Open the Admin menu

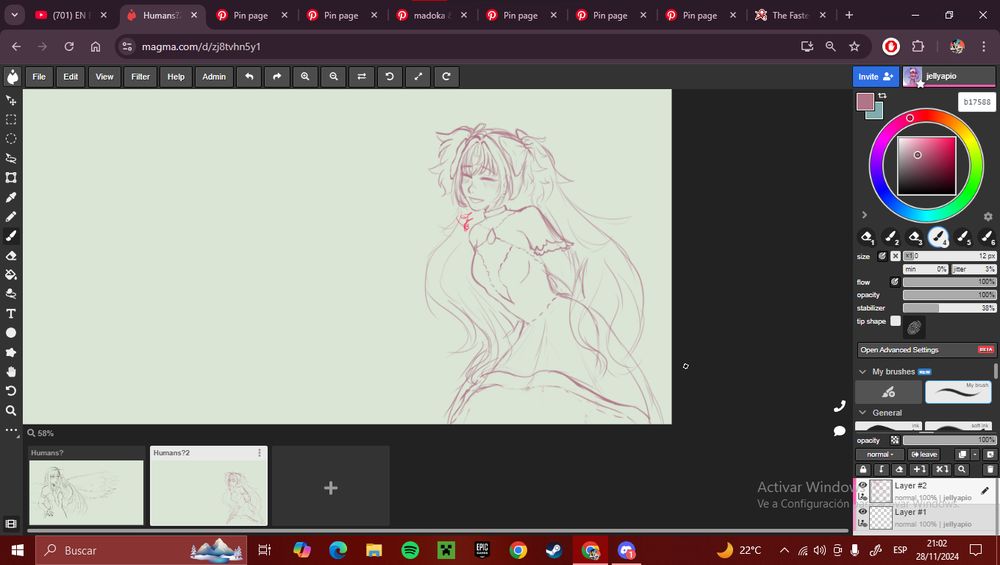coord(214,77)
